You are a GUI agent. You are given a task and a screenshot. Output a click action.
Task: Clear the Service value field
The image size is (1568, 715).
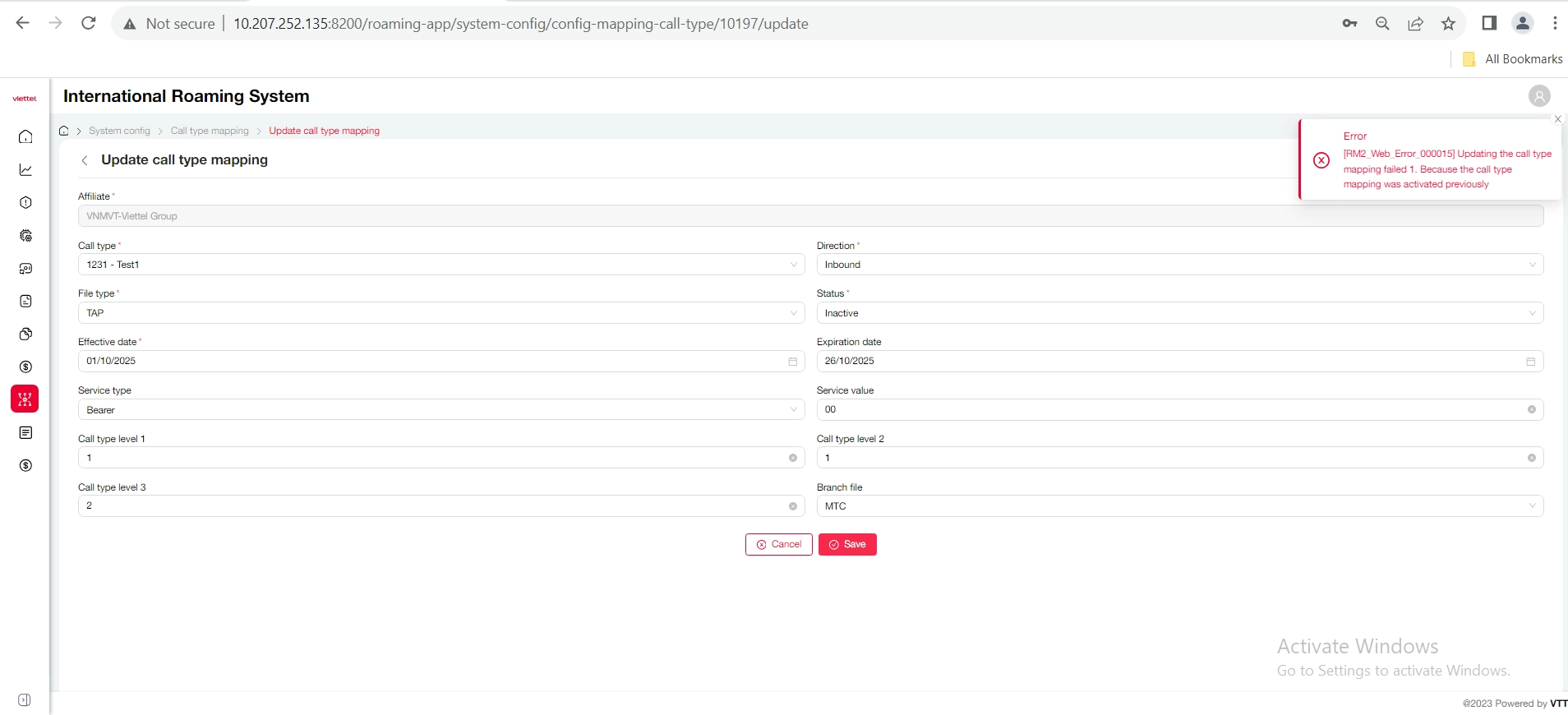pos(1531,409)
